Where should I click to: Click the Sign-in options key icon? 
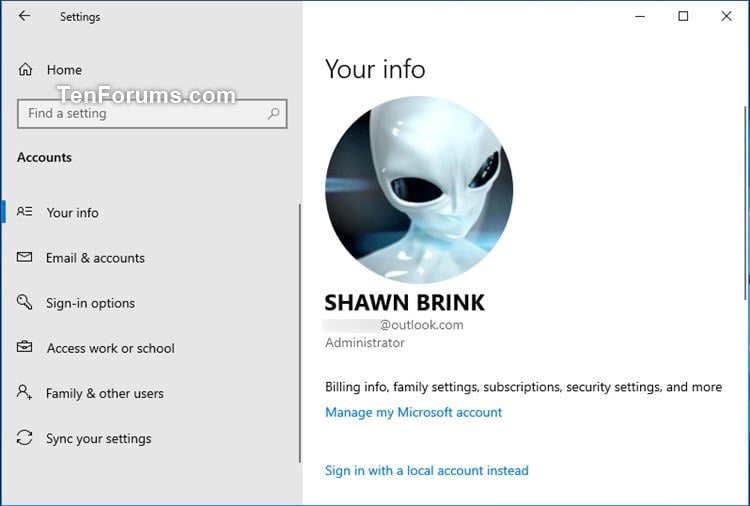pyautogui.click(x=24, y=302)
